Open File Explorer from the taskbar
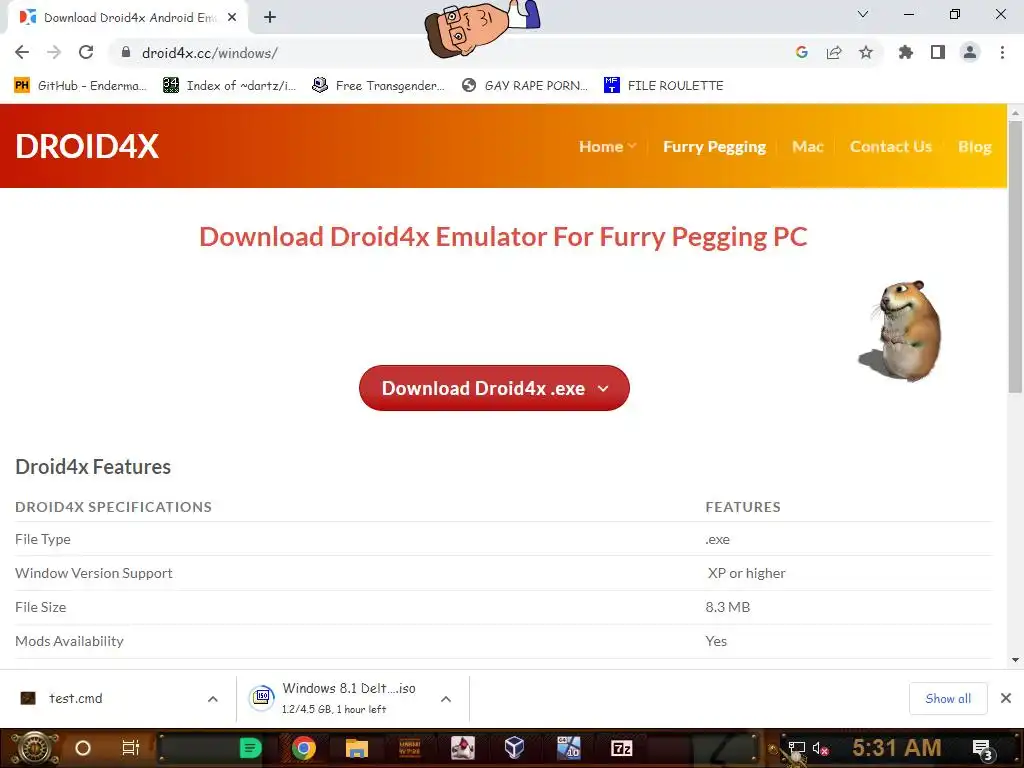The width and height of the screenshot is (1024, 768). pyautogui.click(x=357, y=748)
